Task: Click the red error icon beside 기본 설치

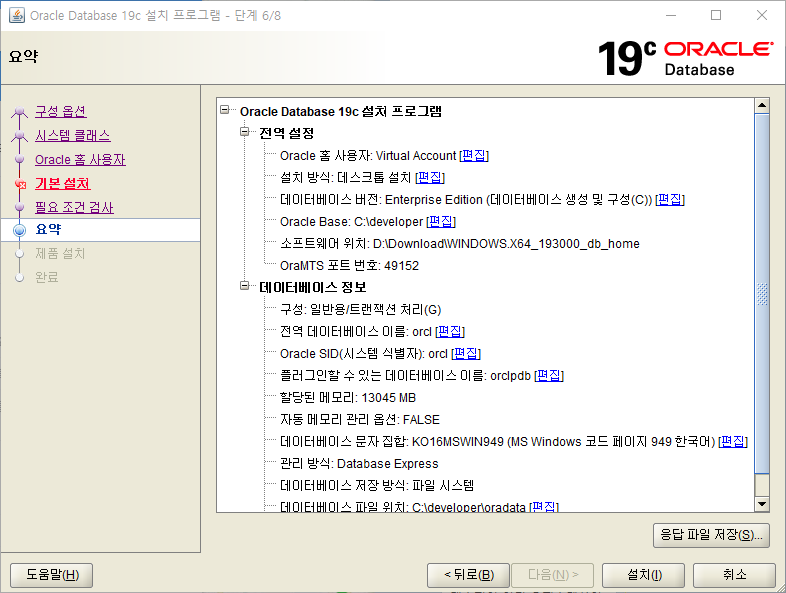Action: [20, 184]
